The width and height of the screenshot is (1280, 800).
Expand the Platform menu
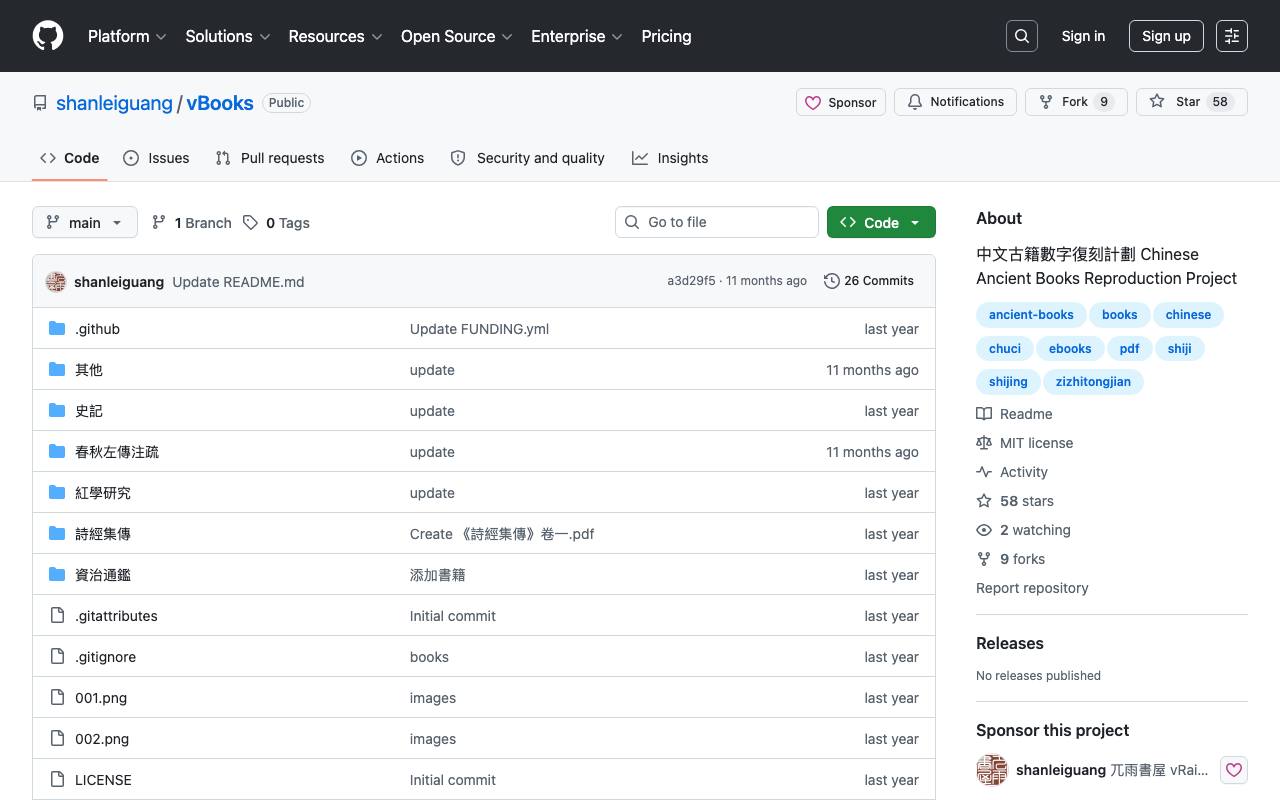(x=127, y=36)
